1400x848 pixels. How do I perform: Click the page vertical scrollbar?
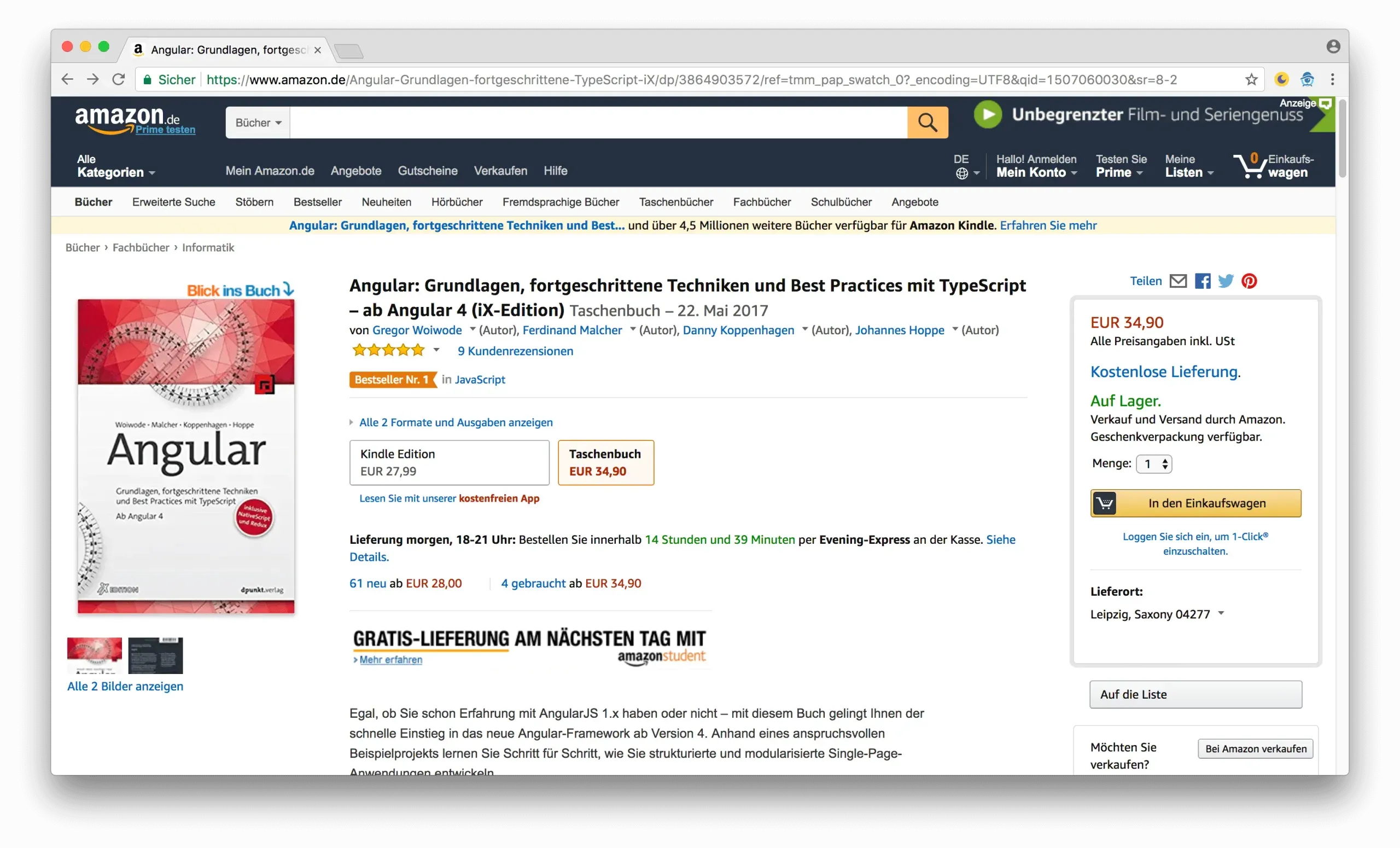[x=1341, y=138]
